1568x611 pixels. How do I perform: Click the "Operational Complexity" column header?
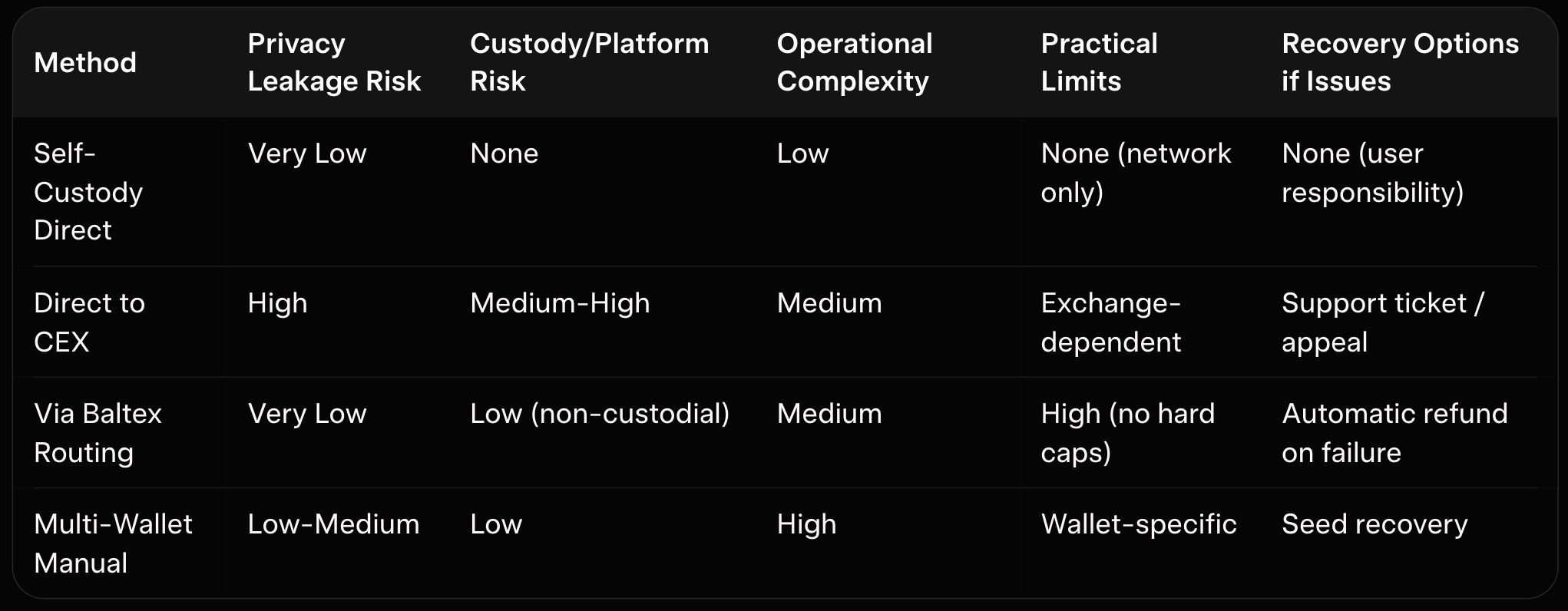click(x=854, y=62)
